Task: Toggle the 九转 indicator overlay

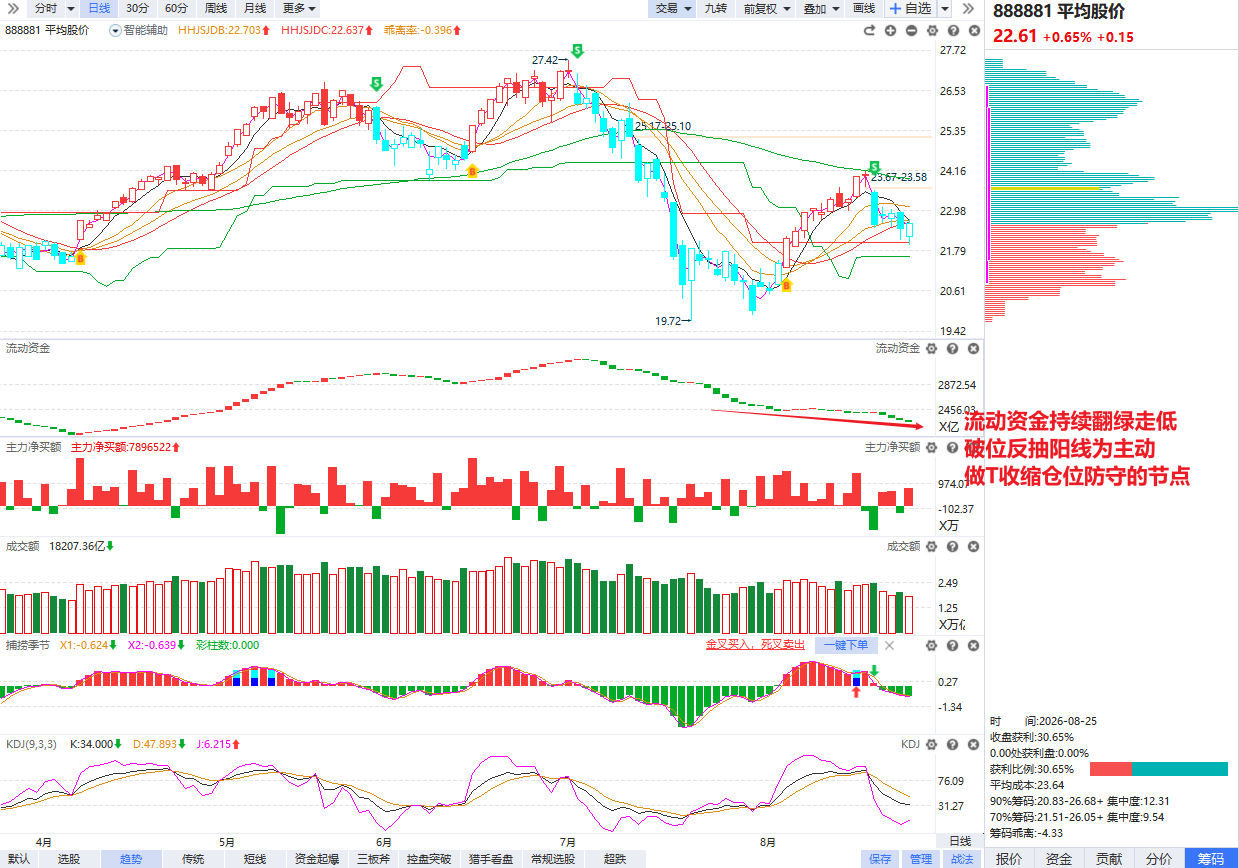Action: point(715,8)
